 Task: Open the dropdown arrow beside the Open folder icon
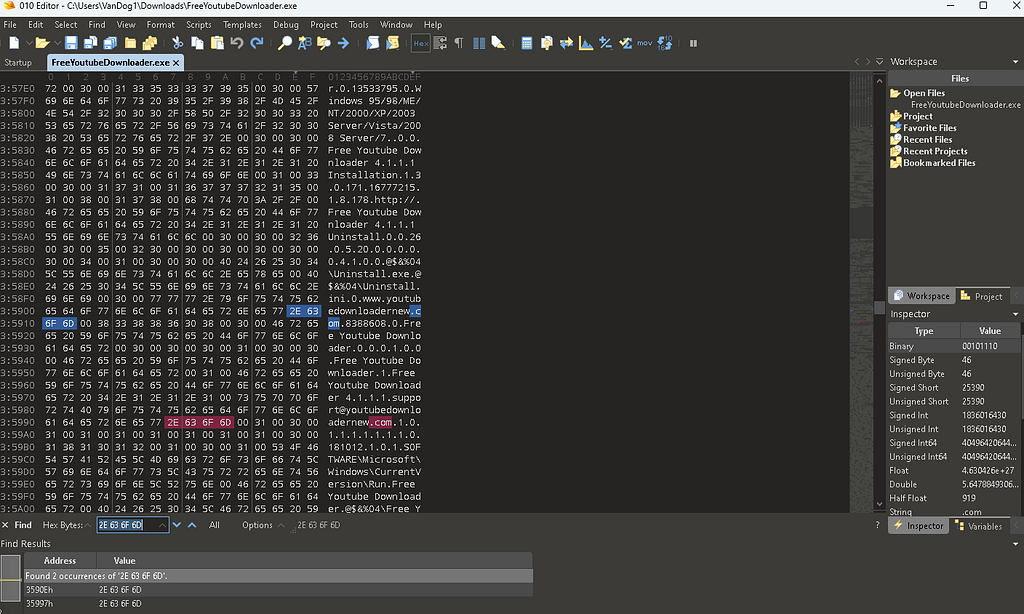tap(57, 43)
